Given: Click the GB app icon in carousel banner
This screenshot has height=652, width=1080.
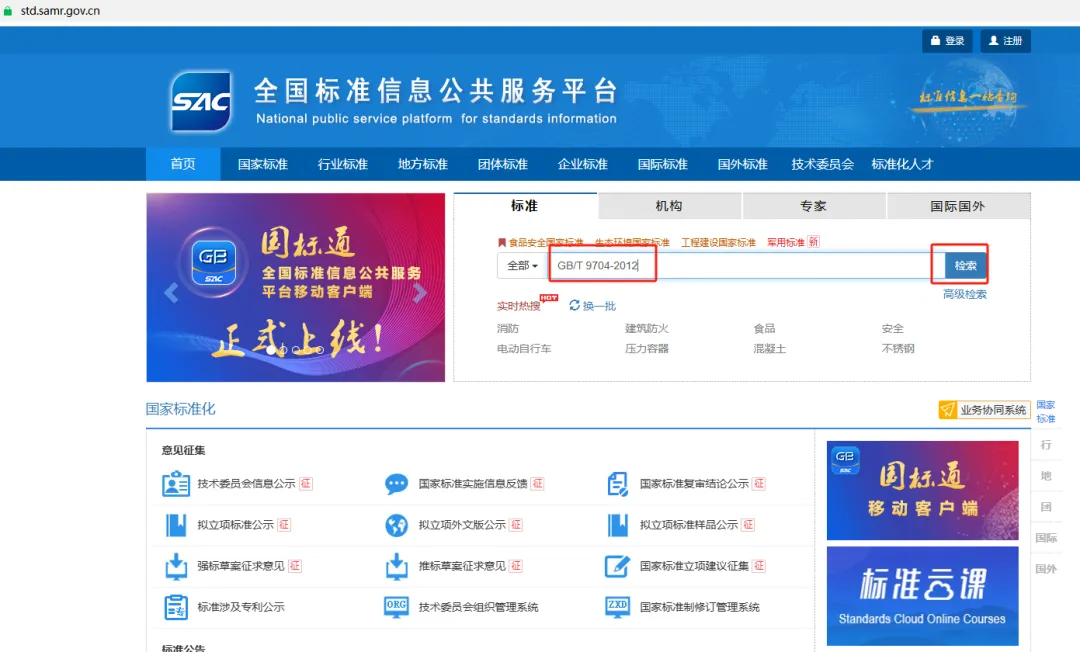Looking at the screenshot, I should (214, 262).
